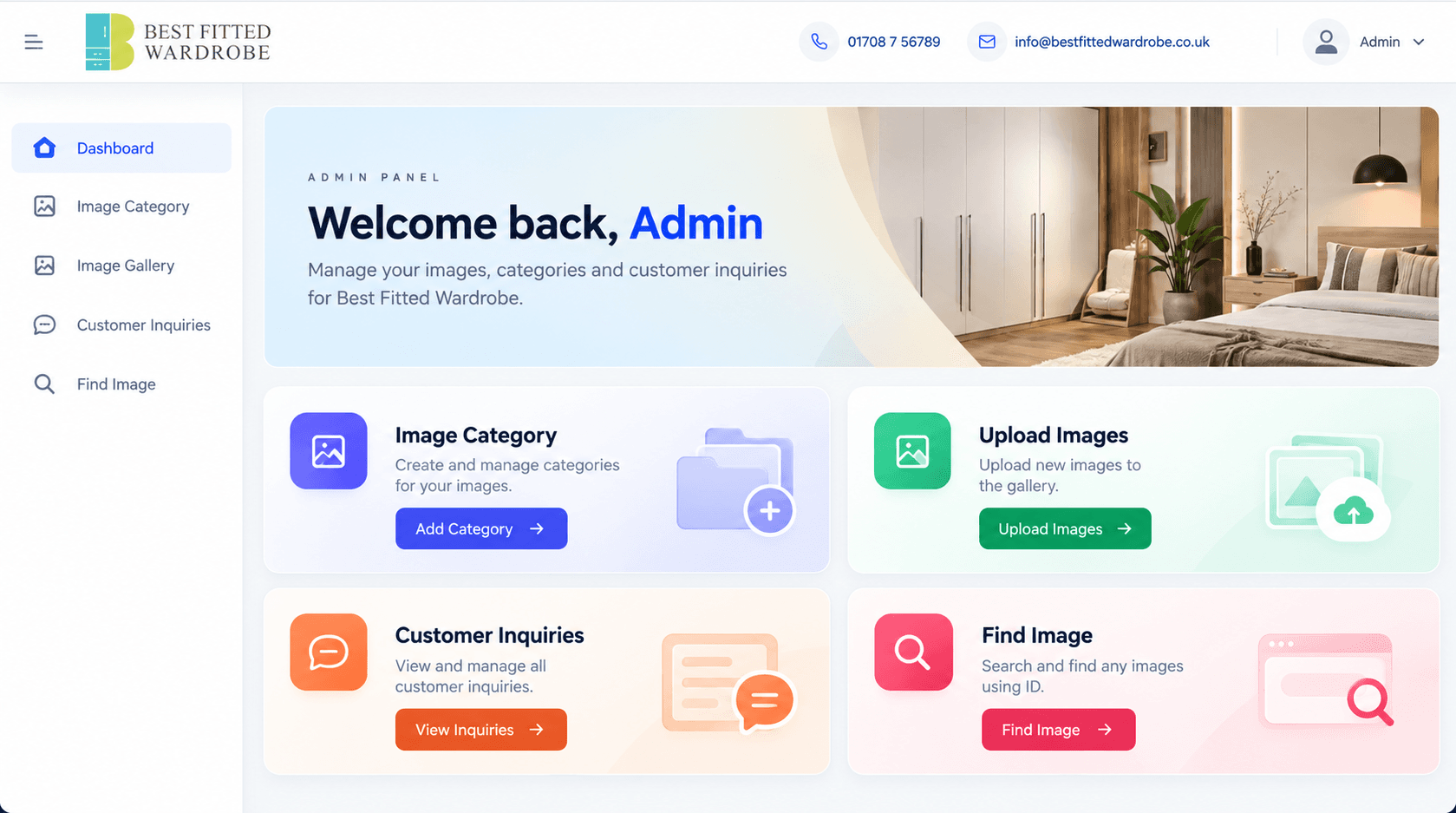Click the Upload Images card heading
The width and height of the screenshot is (1456, 813).
(x=1054, y=435)
